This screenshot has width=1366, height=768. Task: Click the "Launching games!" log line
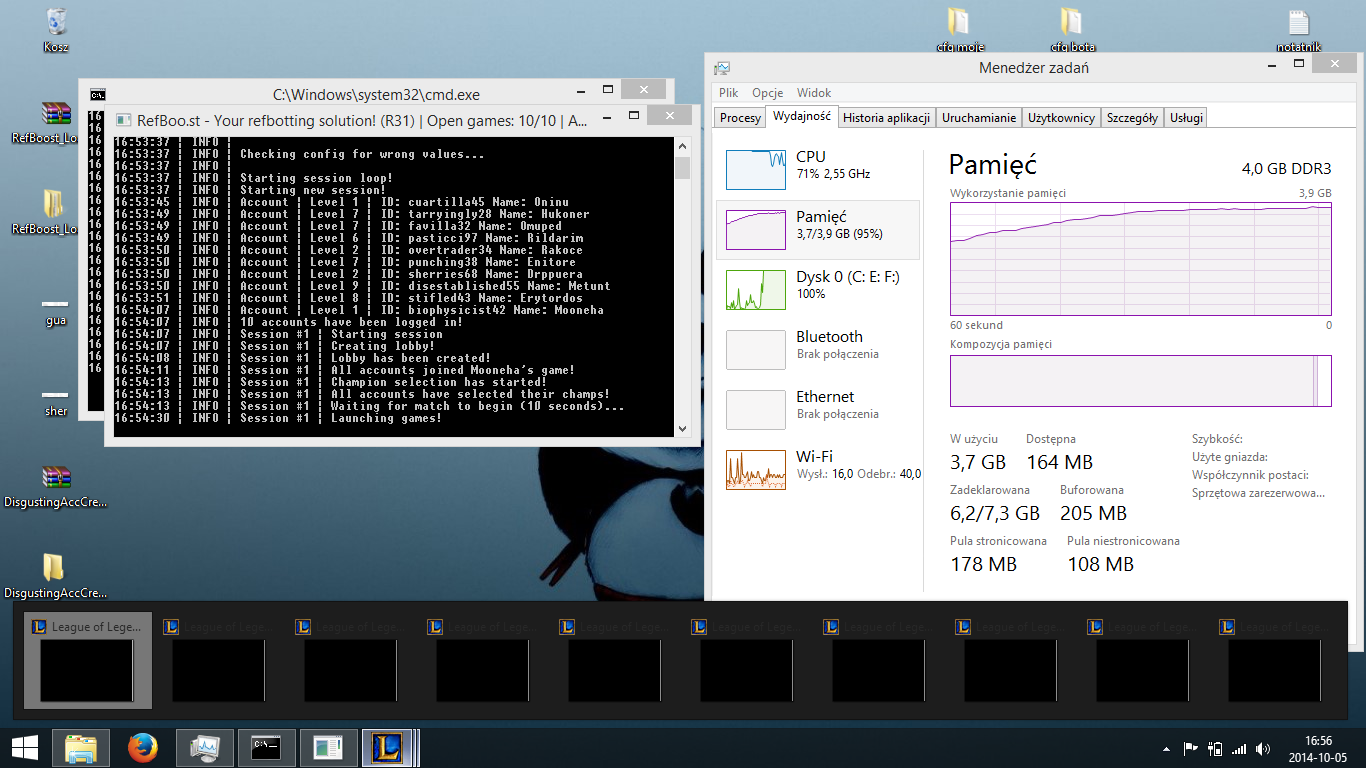click(x=386, y=418)
